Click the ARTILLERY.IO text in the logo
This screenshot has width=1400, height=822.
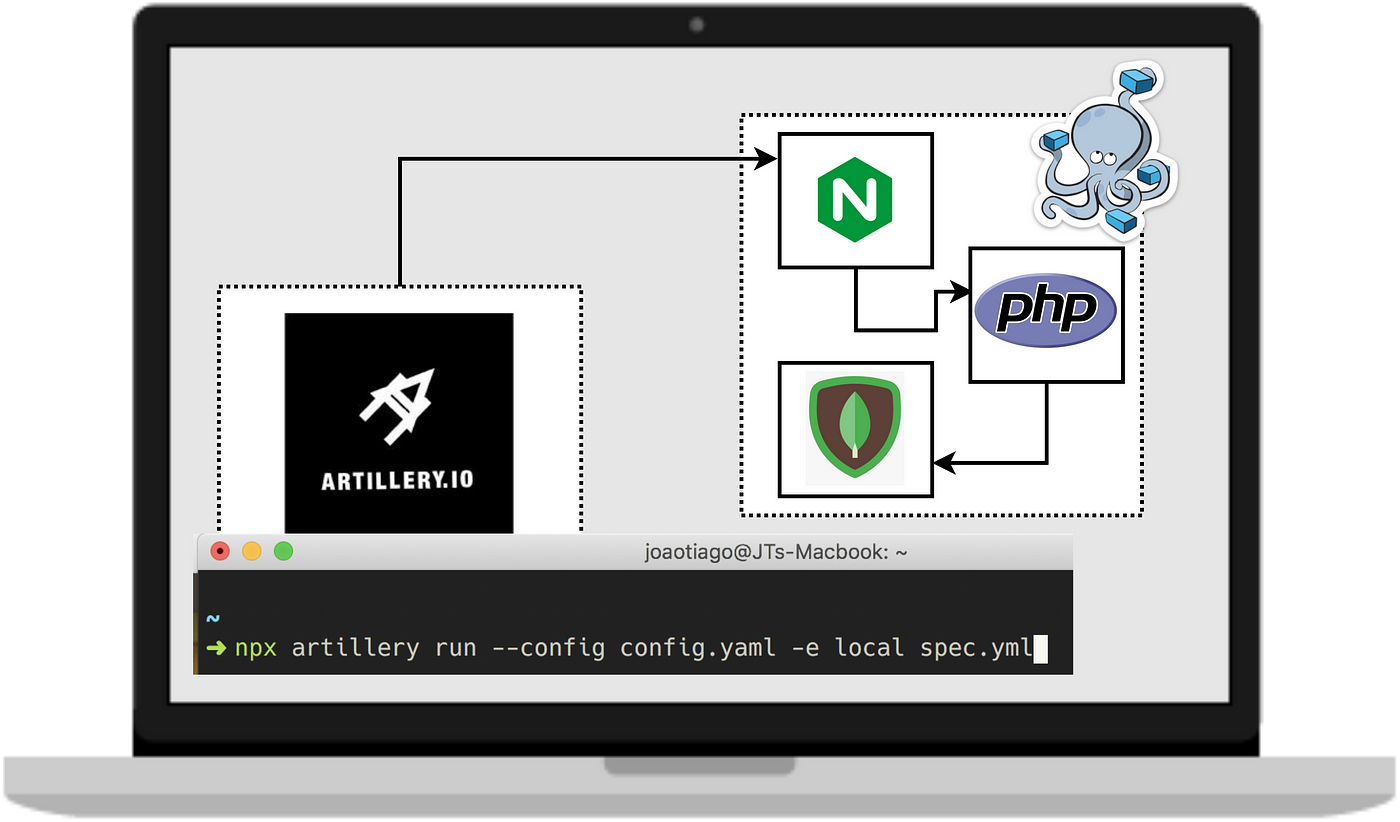(x=398, y=480)
